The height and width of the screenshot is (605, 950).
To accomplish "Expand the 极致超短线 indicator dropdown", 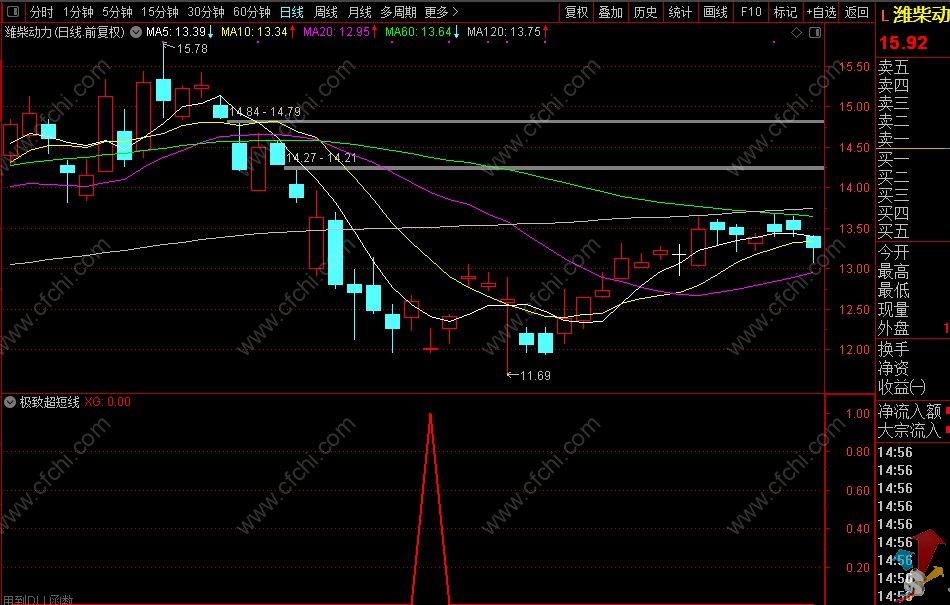I will point(10,402).
